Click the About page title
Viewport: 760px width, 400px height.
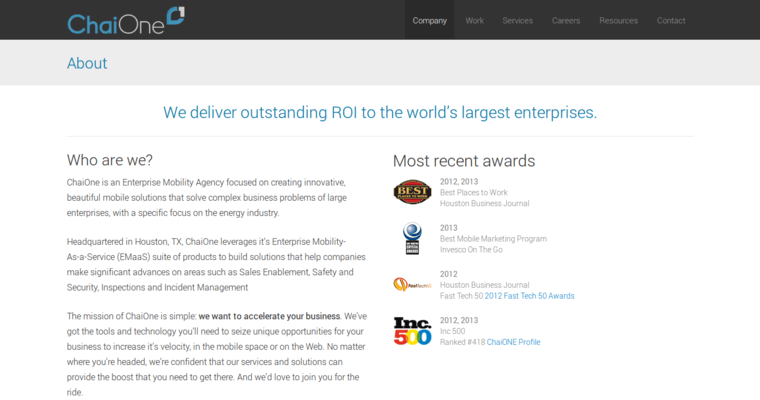tap(87, 63)
